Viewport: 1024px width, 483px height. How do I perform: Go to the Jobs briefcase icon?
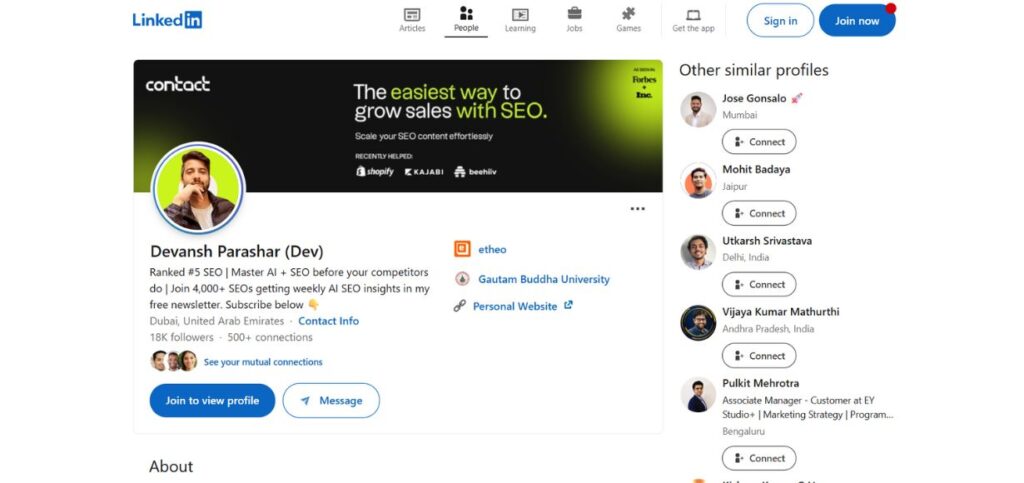click(x=574, y=14)
